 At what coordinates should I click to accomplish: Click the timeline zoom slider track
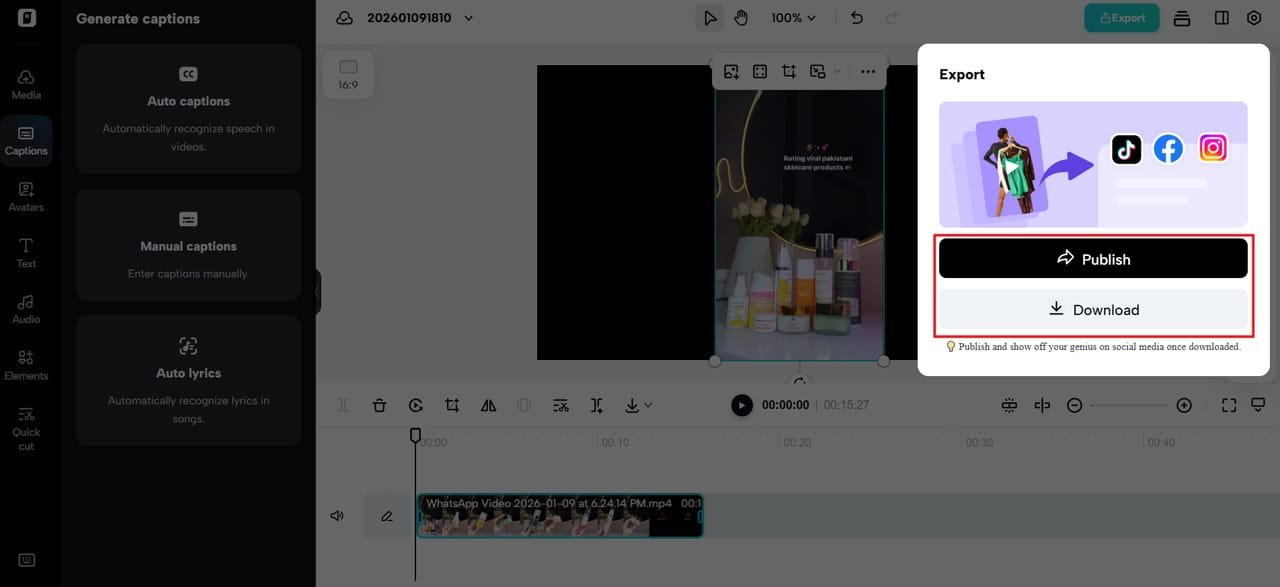(1128, 405)
